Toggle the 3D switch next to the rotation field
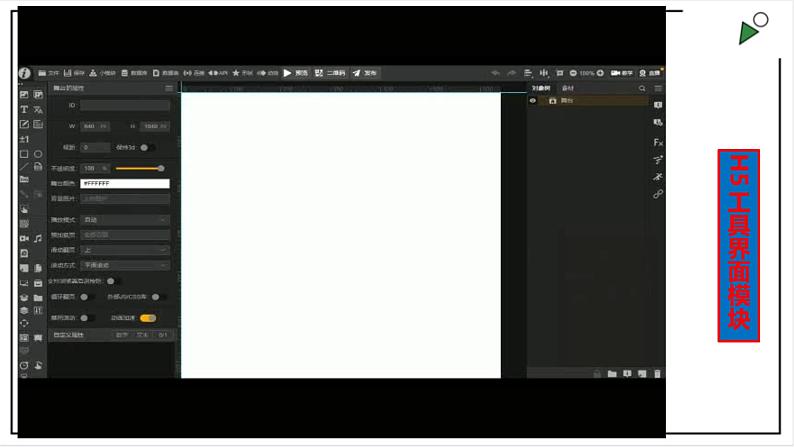 coord(146,147)
